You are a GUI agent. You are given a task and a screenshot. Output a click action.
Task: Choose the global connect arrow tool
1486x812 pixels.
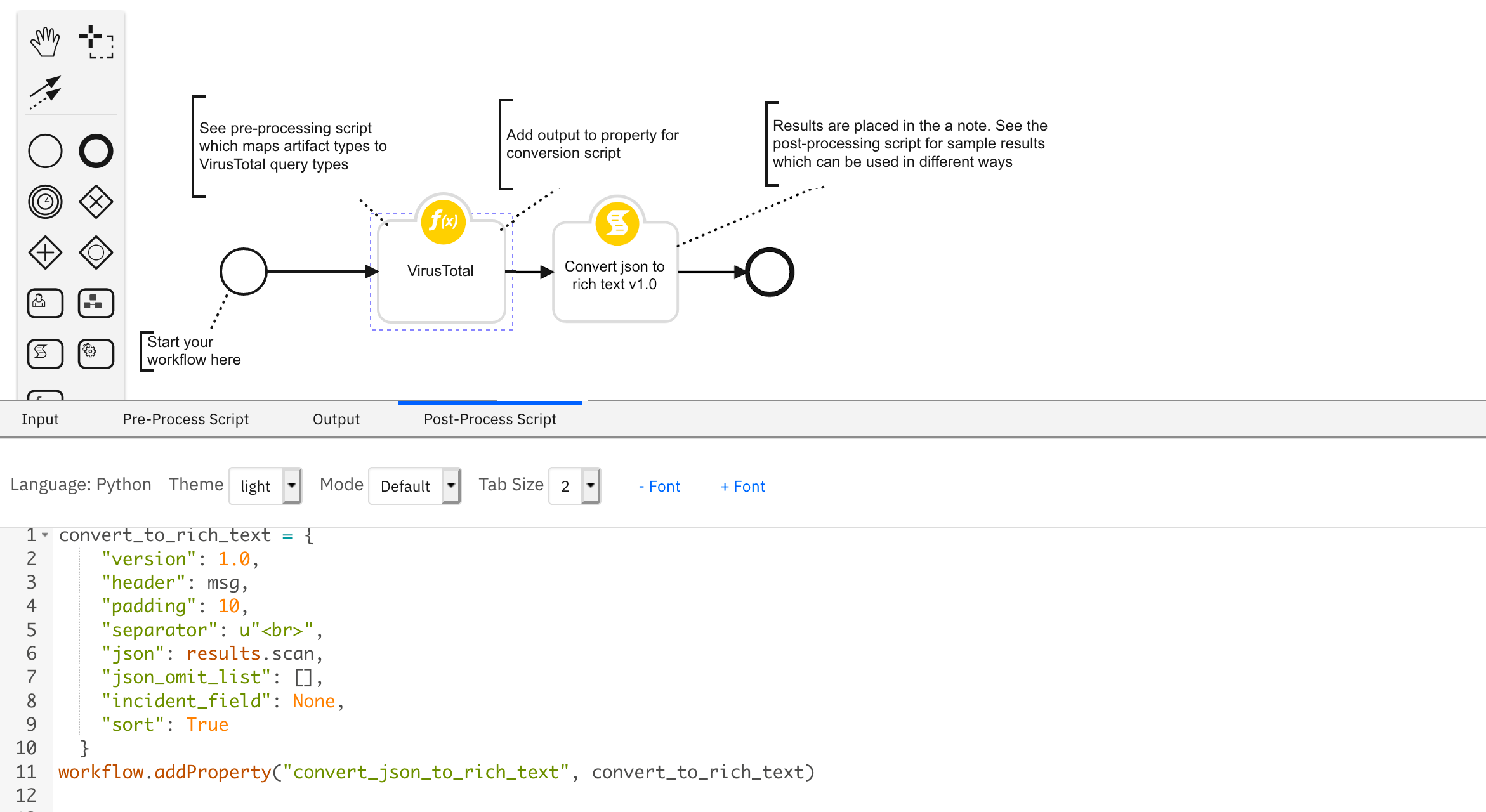point(45,92)
